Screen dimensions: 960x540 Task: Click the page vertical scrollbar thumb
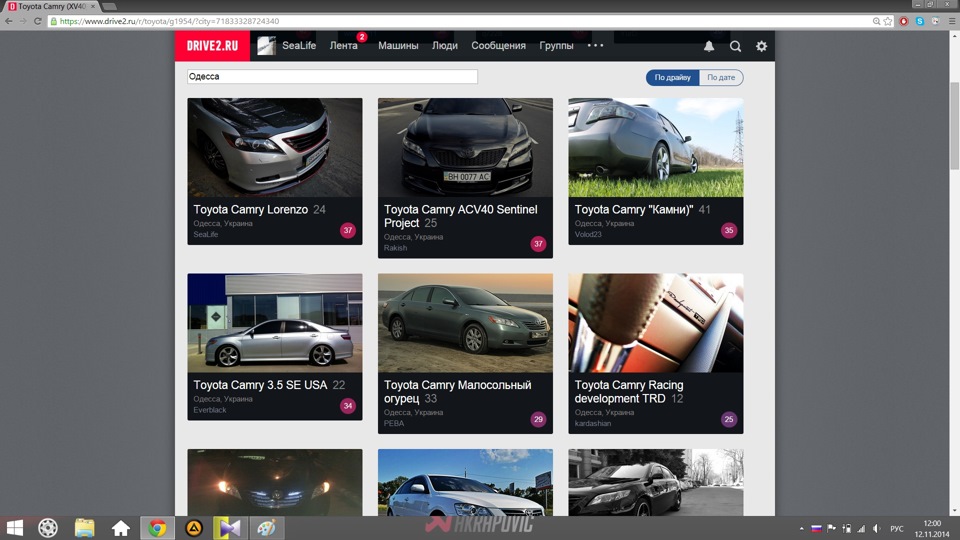(954, 126)
